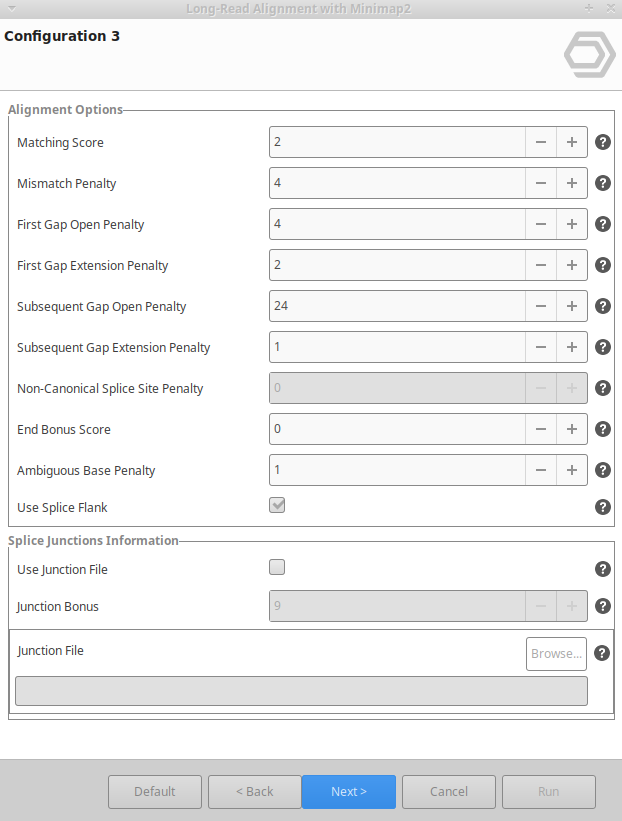Click help icon for Matching Score
Image resolution: width=622 pixels, height=821 pixels.
pos(603,142)
